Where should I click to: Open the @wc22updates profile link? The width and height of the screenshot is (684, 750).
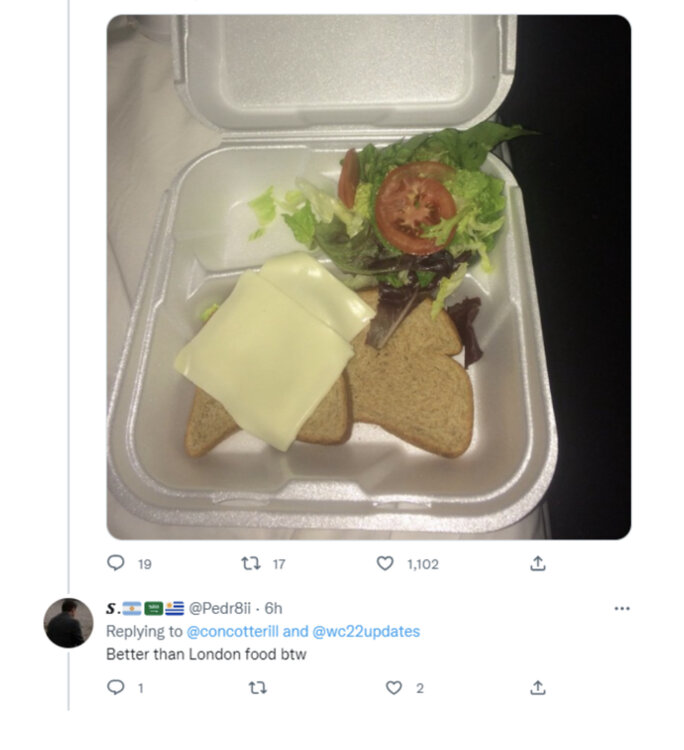pyautogui.click(x=367, y=631)
